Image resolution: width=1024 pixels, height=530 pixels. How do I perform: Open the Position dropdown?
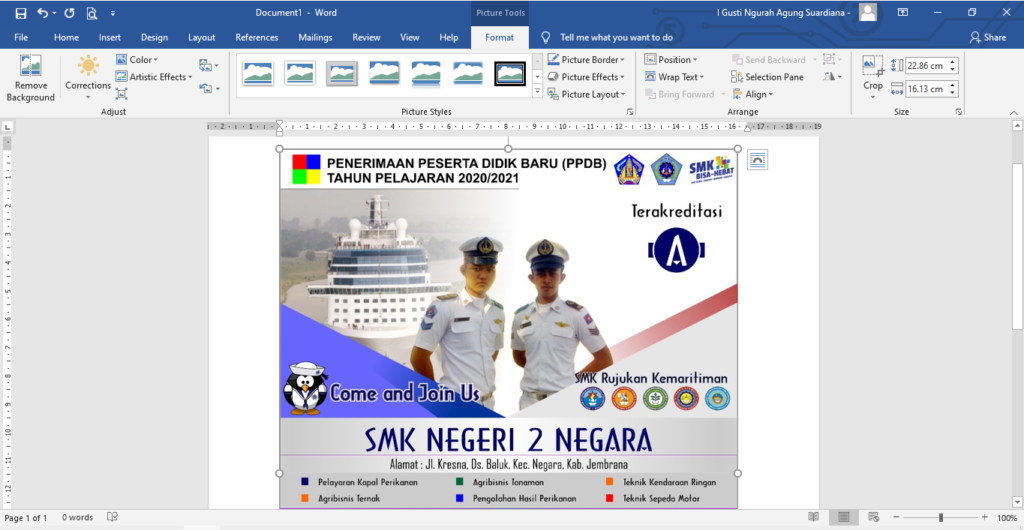point(671,59)
